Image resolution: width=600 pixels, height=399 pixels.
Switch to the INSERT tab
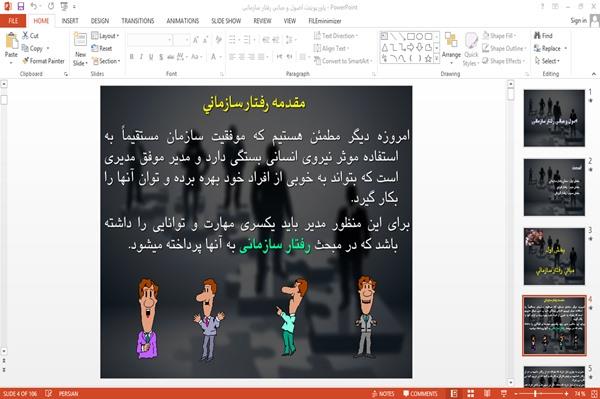click(70, 21)
